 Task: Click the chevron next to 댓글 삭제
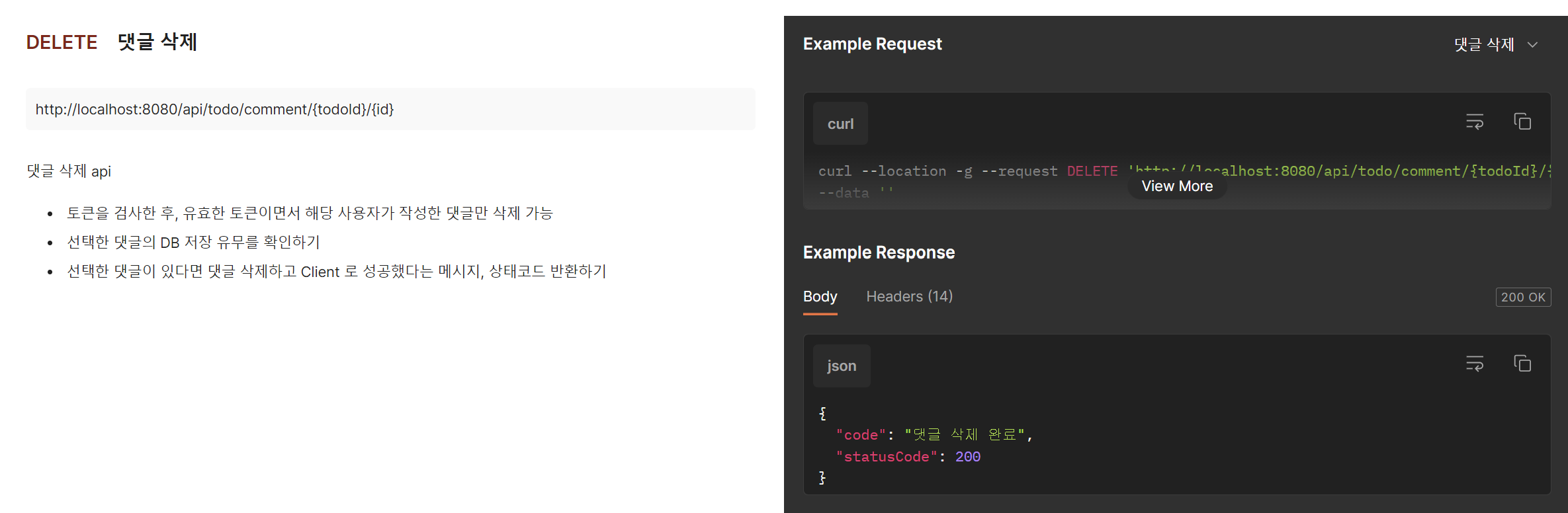1532,45
